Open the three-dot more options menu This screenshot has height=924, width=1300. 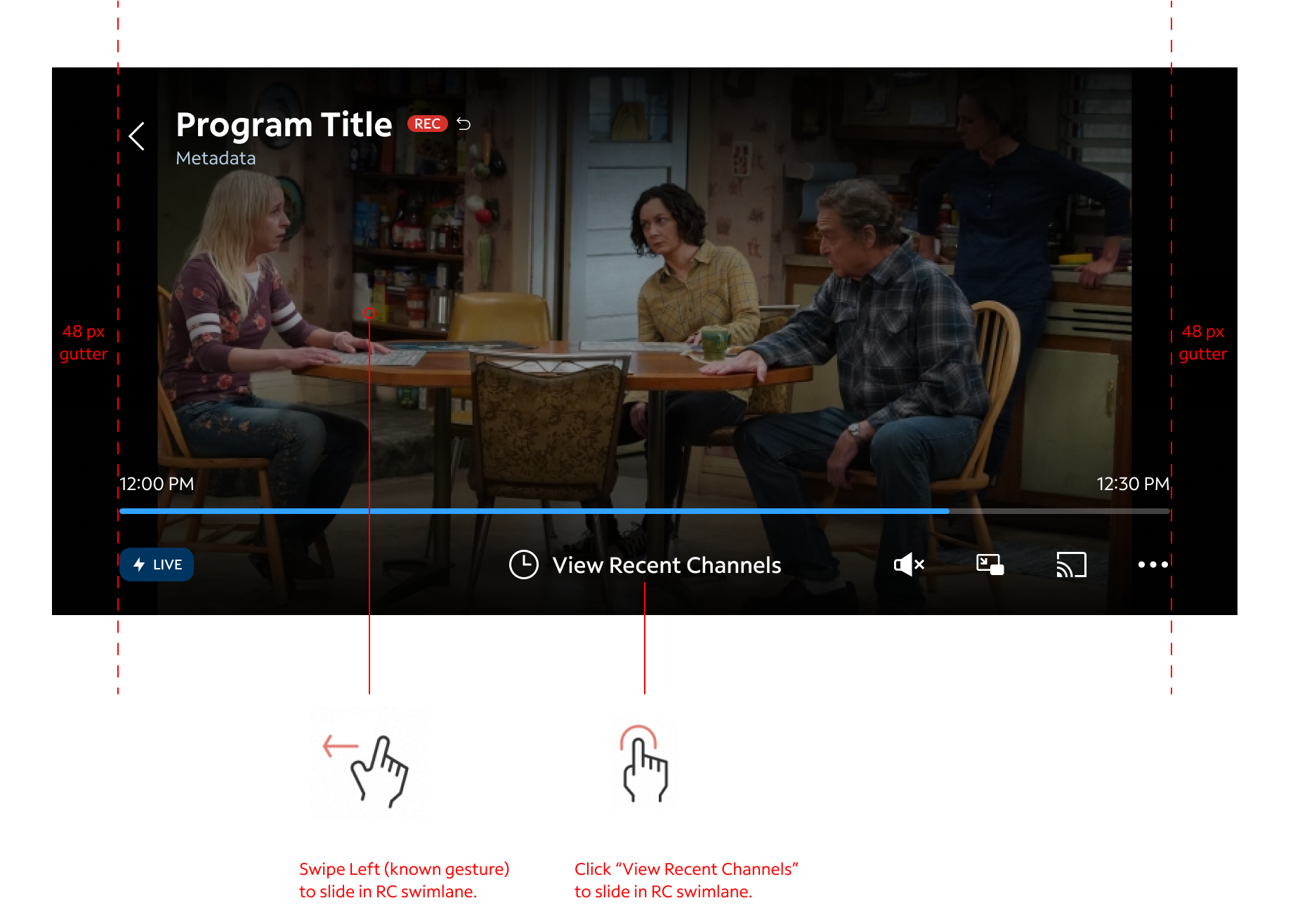[x=1153, y=565]
